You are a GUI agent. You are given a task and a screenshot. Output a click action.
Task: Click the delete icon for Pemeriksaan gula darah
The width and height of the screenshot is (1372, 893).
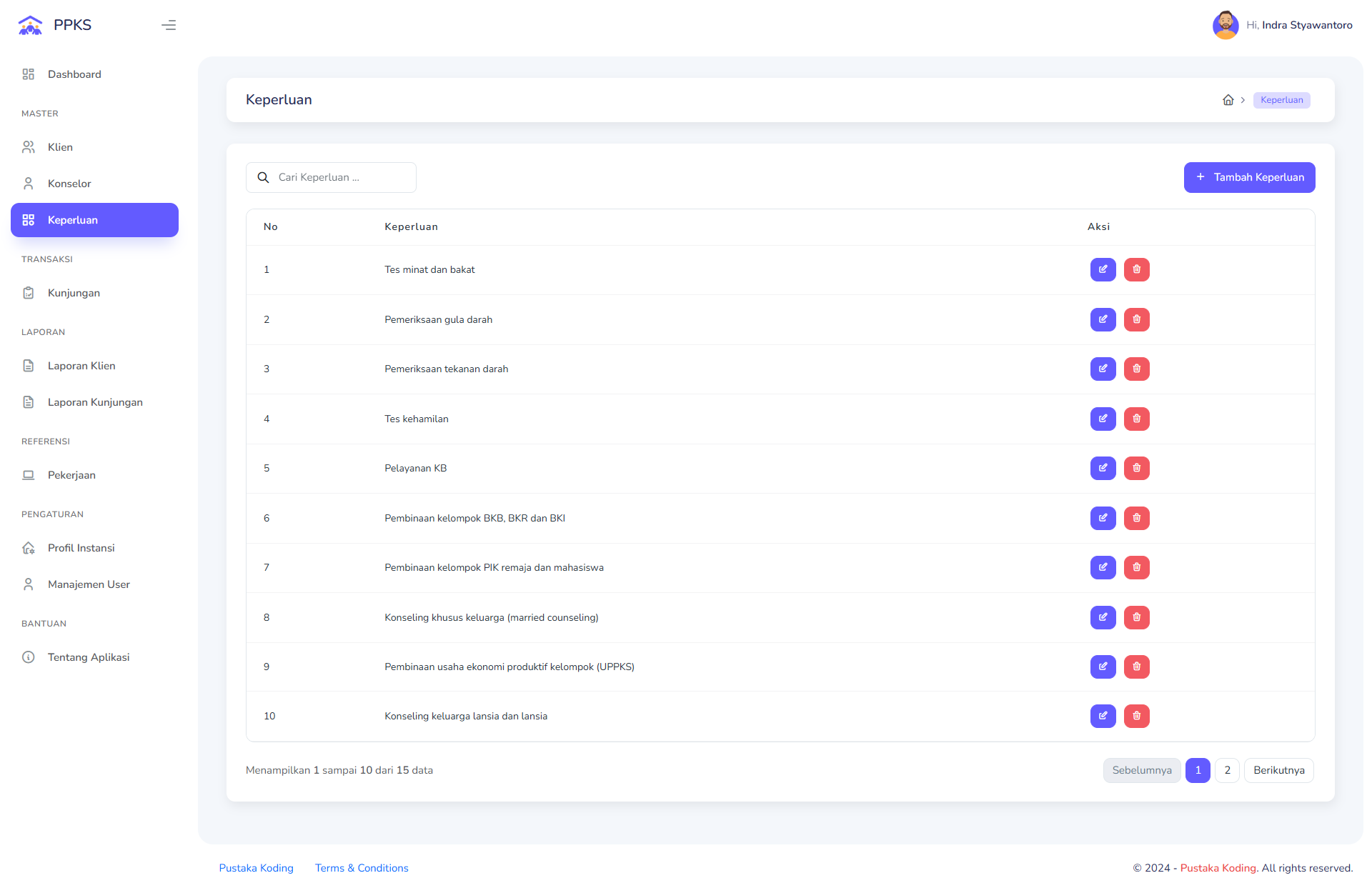pyautogui.click(x=1136, y=319)
